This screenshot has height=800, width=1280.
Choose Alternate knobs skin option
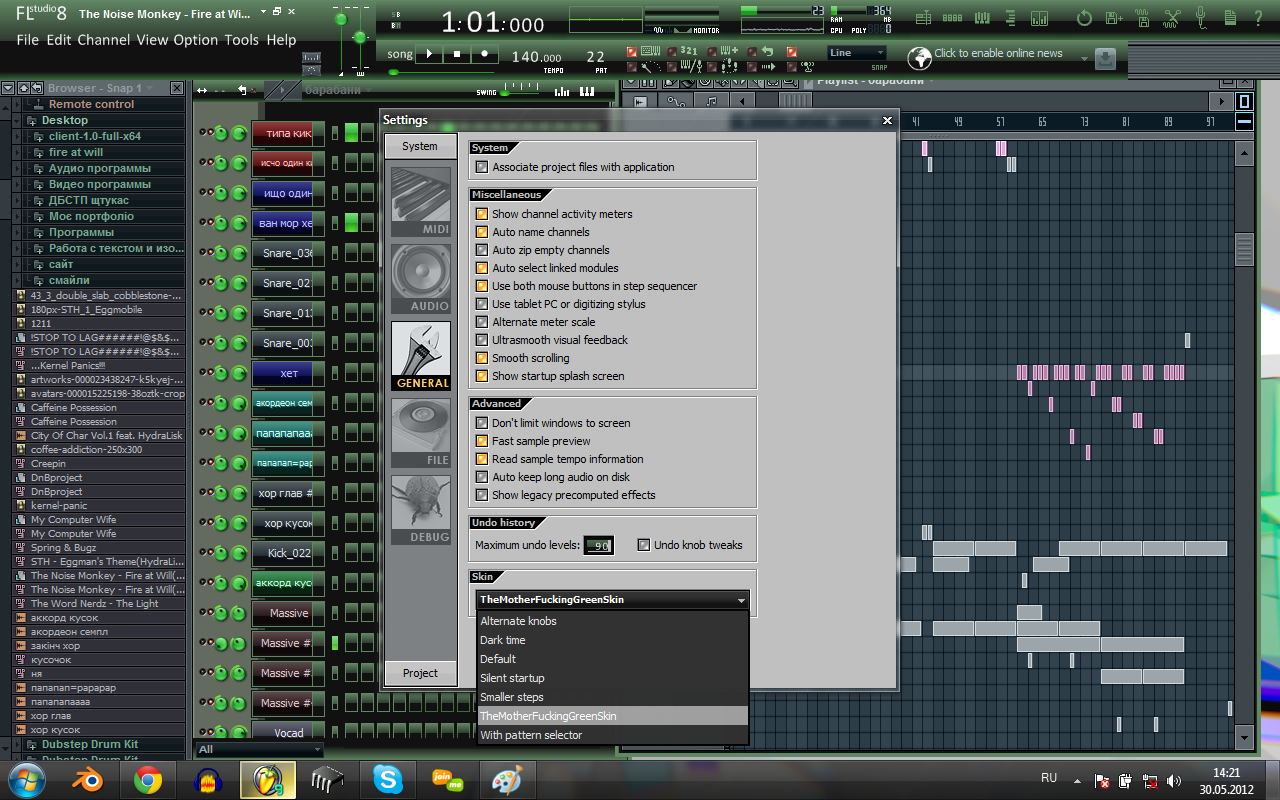point(613,621)
